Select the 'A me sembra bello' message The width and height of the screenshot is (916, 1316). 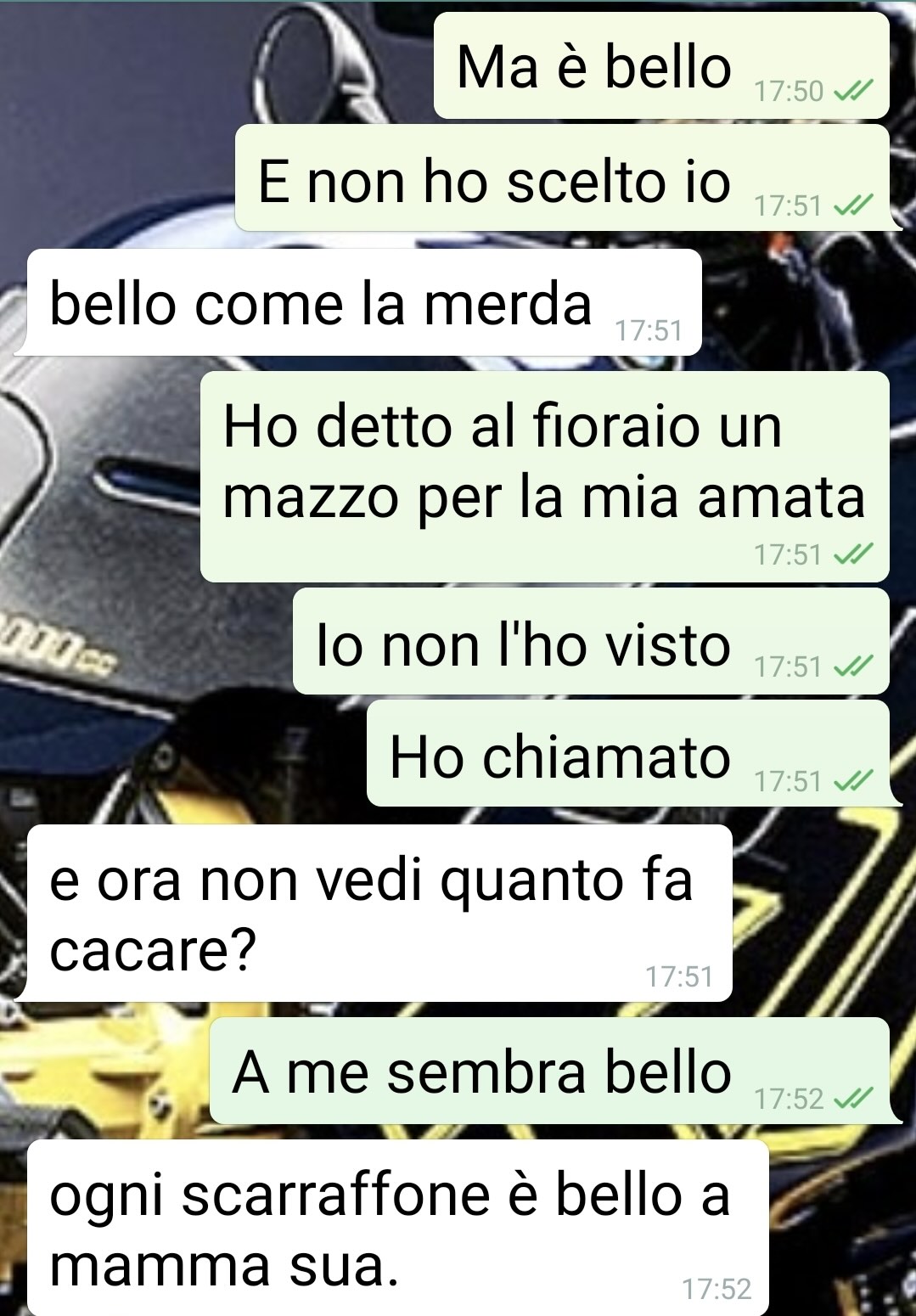tap(549, 1071)
